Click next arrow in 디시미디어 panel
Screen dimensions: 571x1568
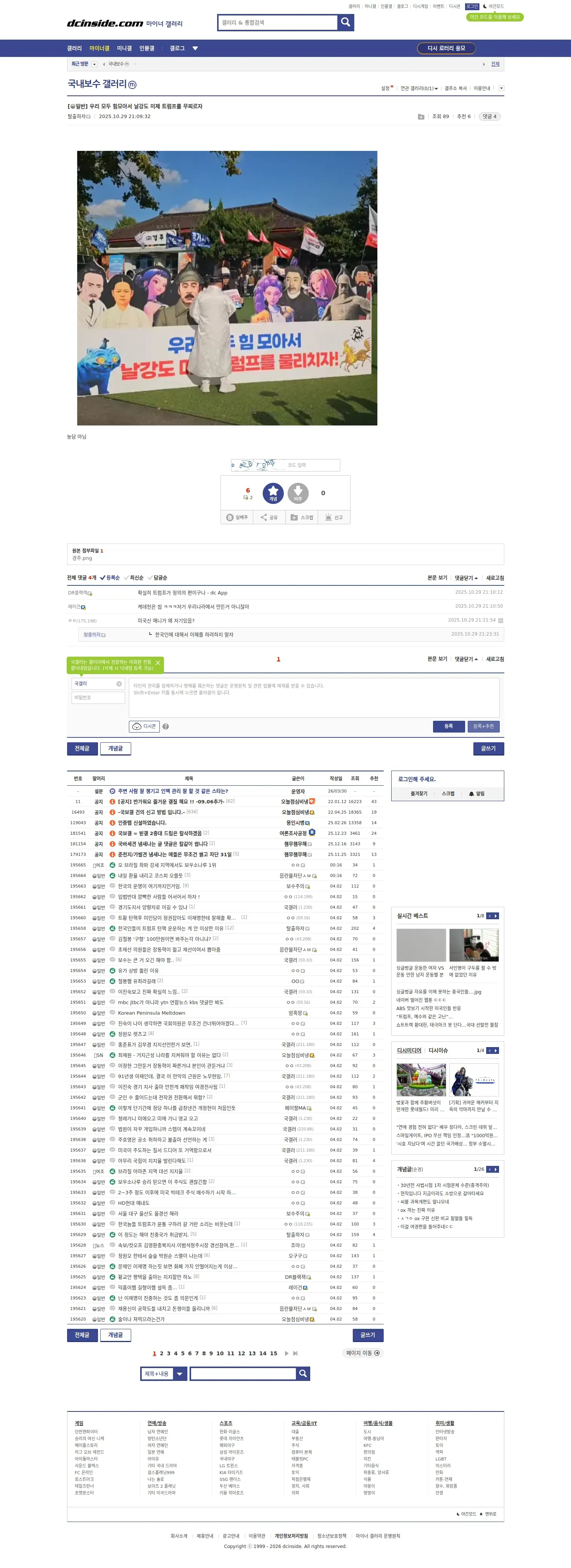496,1050
